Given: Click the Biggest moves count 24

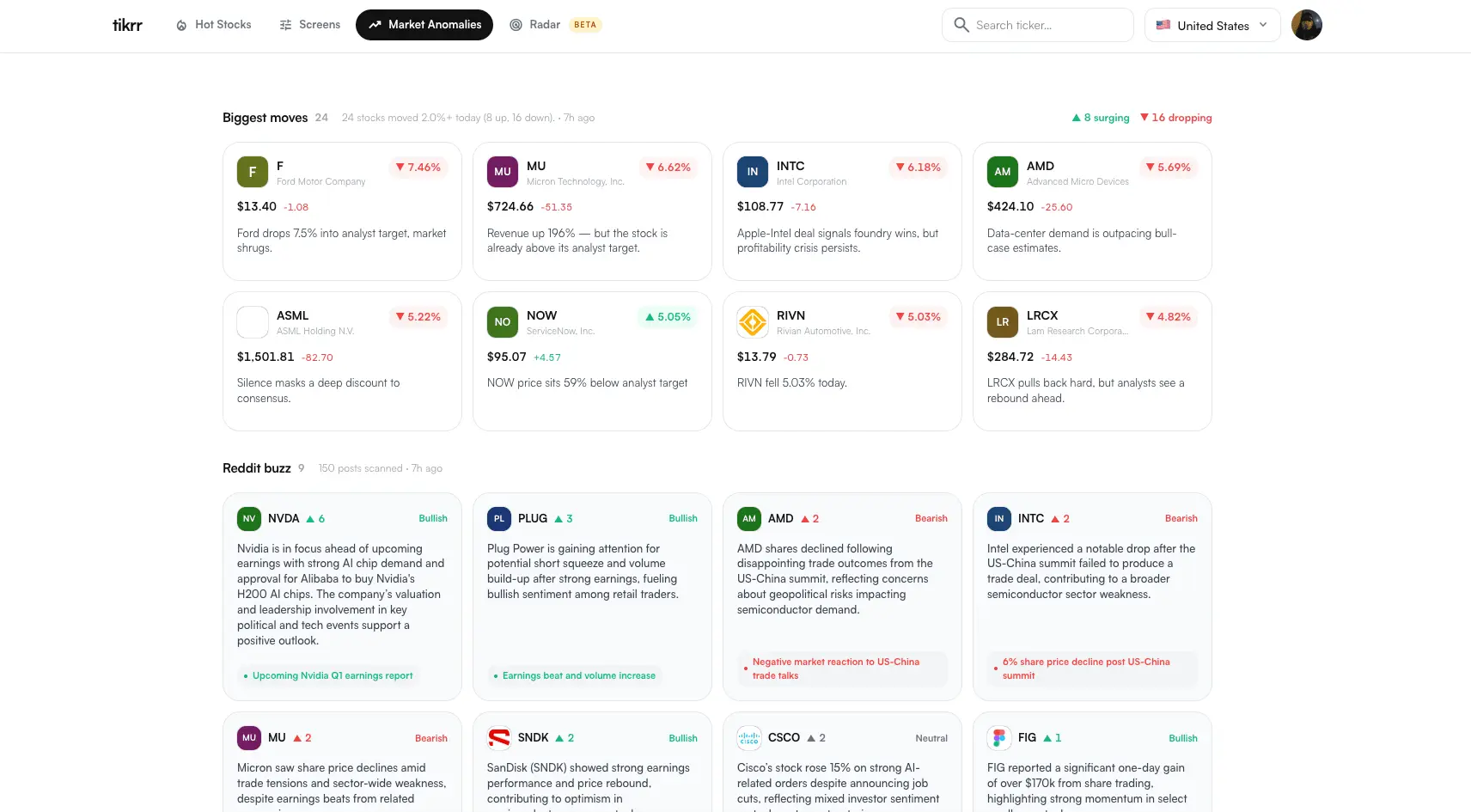Looking at the screenshot, I should 321,118.
